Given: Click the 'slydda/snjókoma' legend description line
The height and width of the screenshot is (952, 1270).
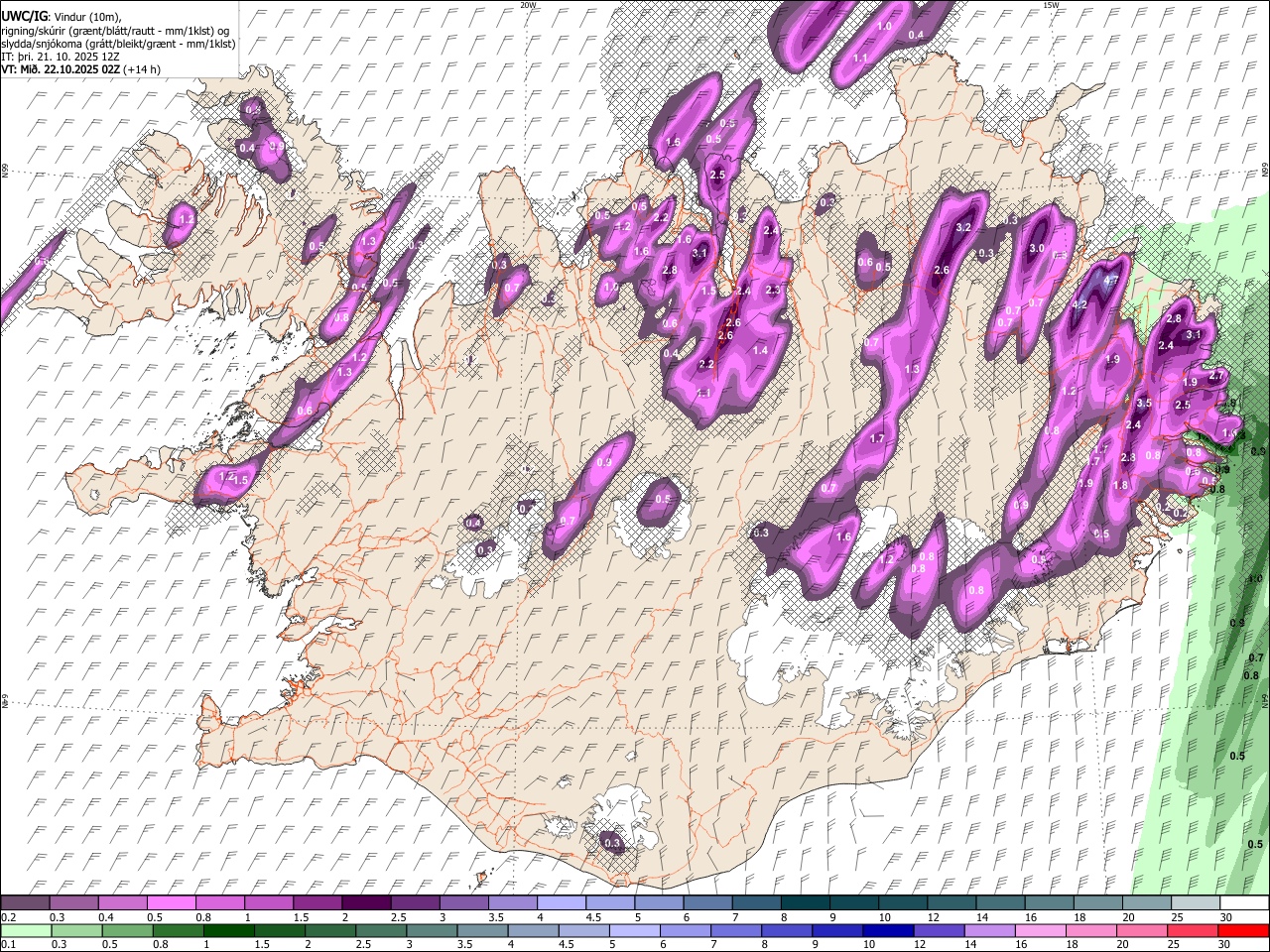Looking at the screenshot, I should tap(118, 44).
